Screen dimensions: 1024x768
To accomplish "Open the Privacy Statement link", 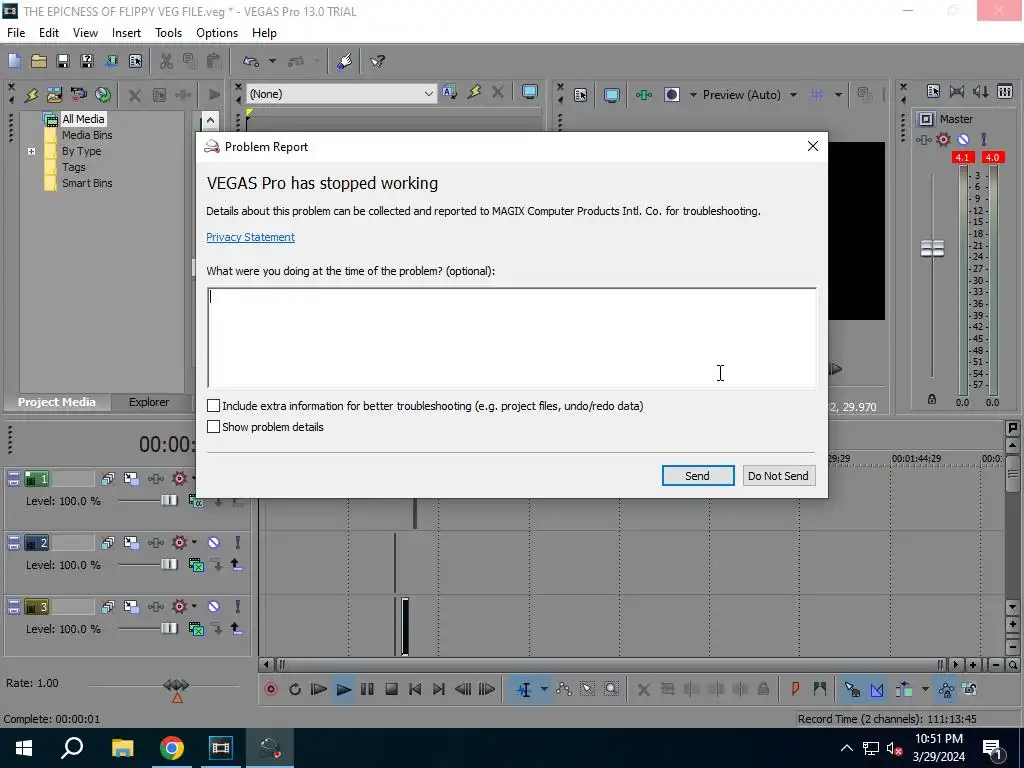I will click(x=250, y=237).
